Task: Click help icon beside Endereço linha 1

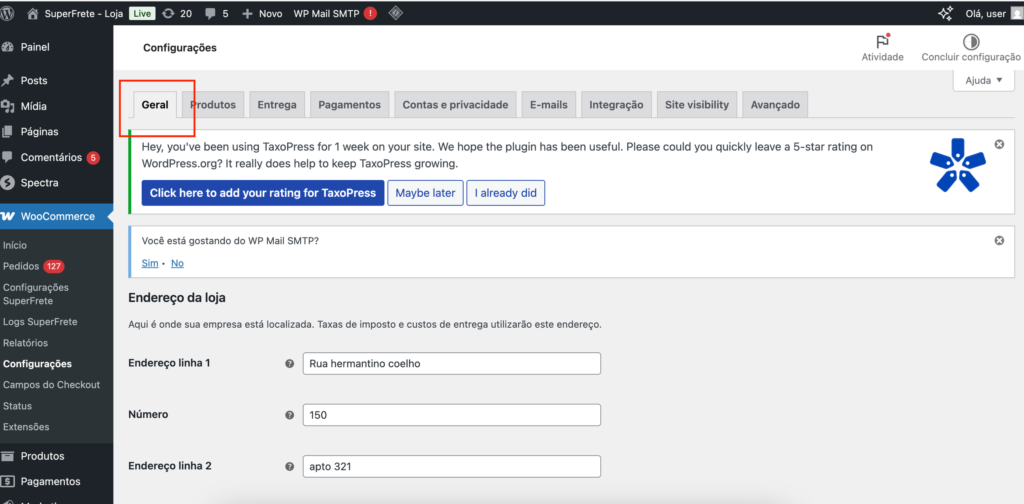Action: click(289, 364)
